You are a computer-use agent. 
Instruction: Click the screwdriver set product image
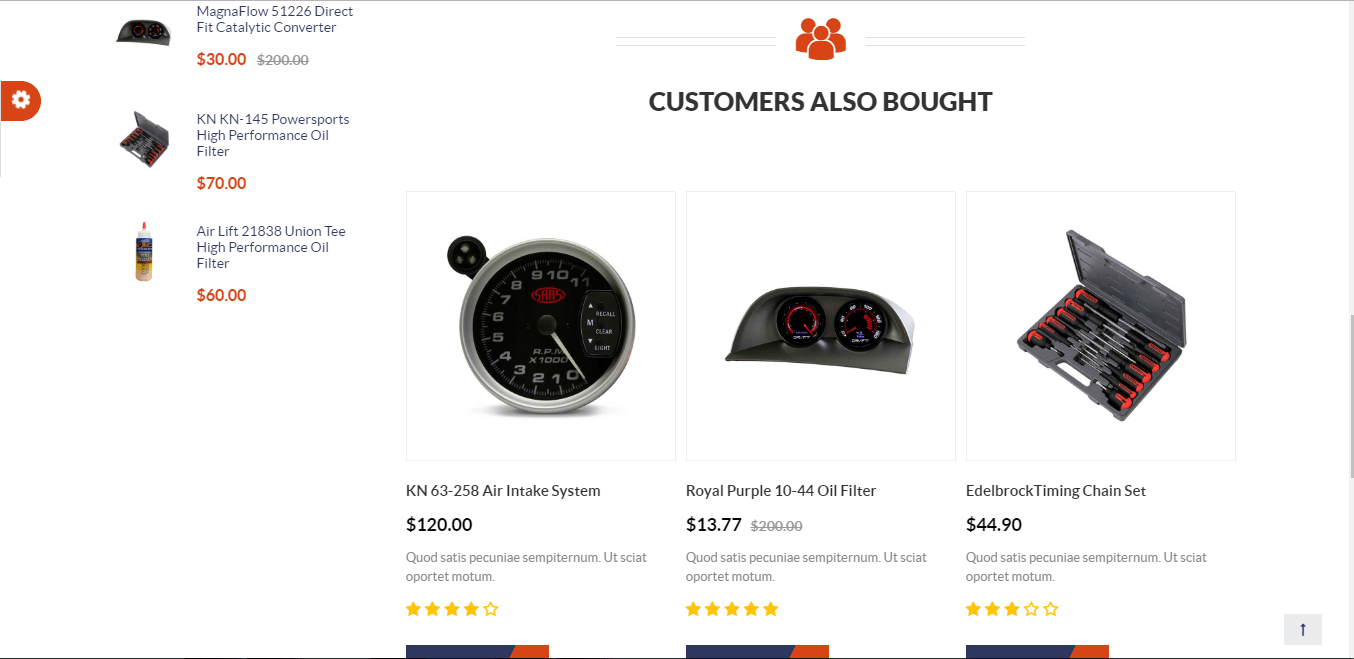pyautogui.click(x=1101, y=326)
